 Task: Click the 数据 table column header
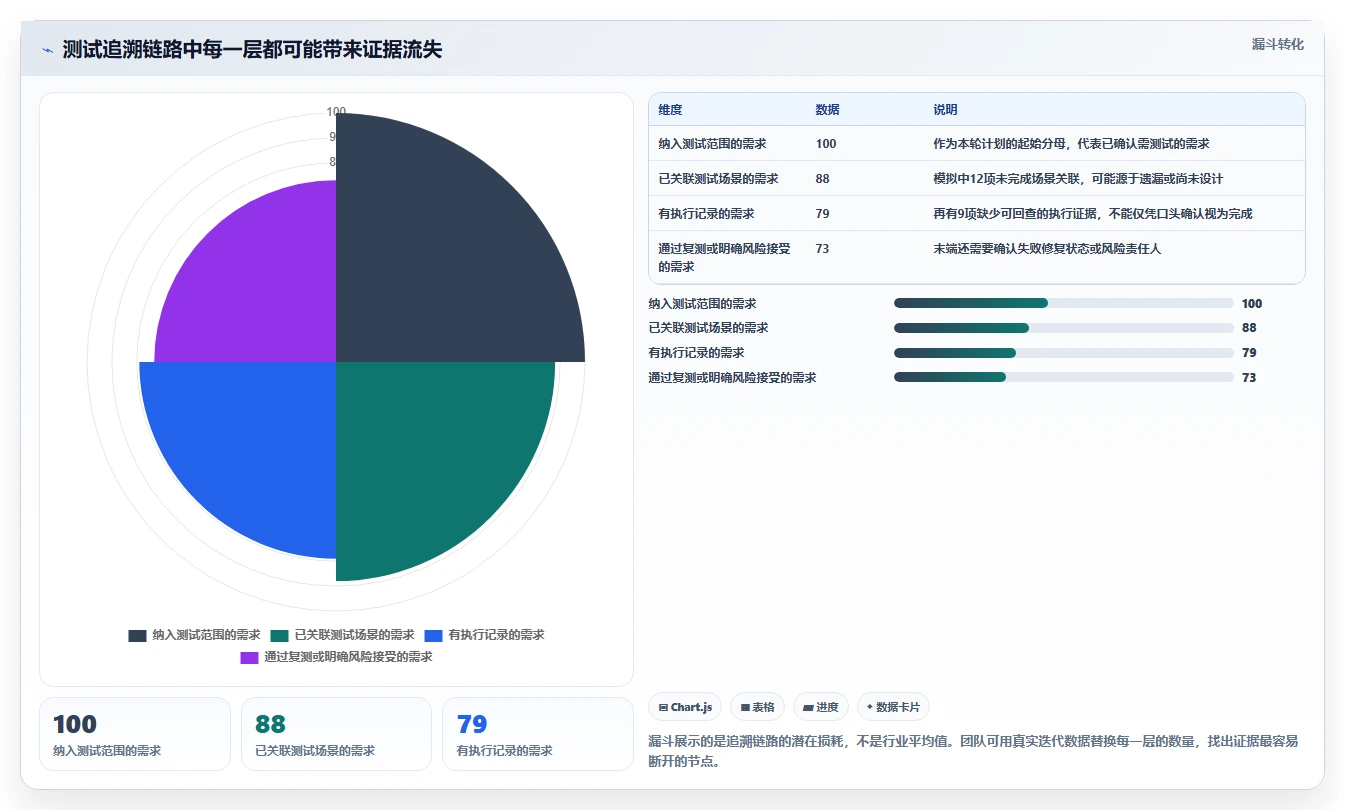click(828, 110)
